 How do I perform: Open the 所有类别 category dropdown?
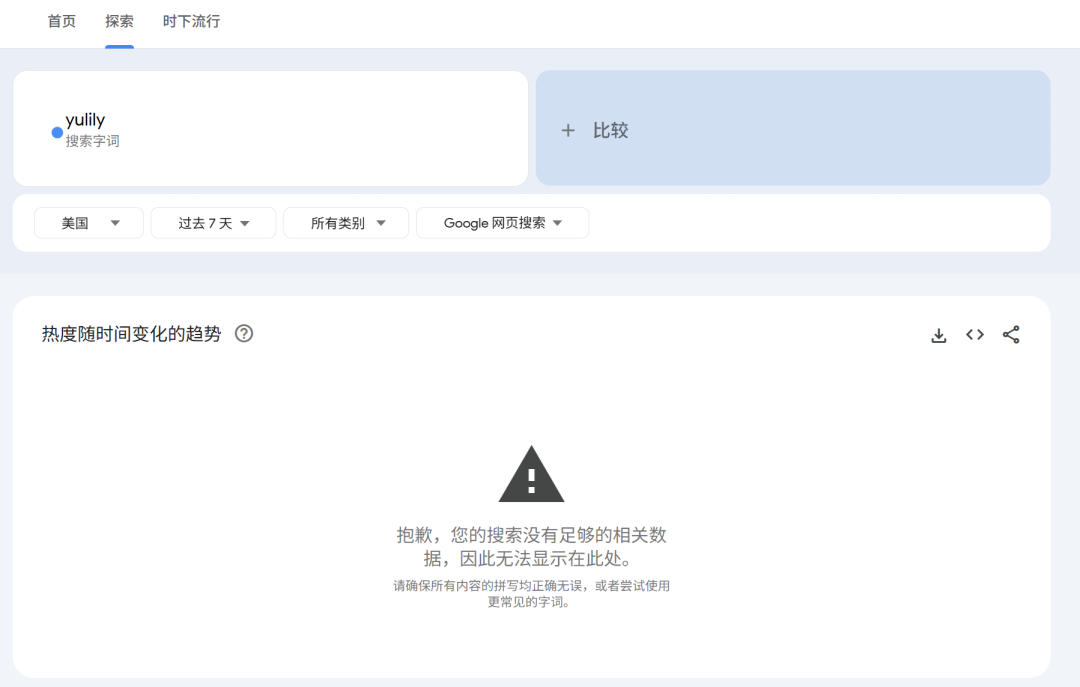click(345, 223)
